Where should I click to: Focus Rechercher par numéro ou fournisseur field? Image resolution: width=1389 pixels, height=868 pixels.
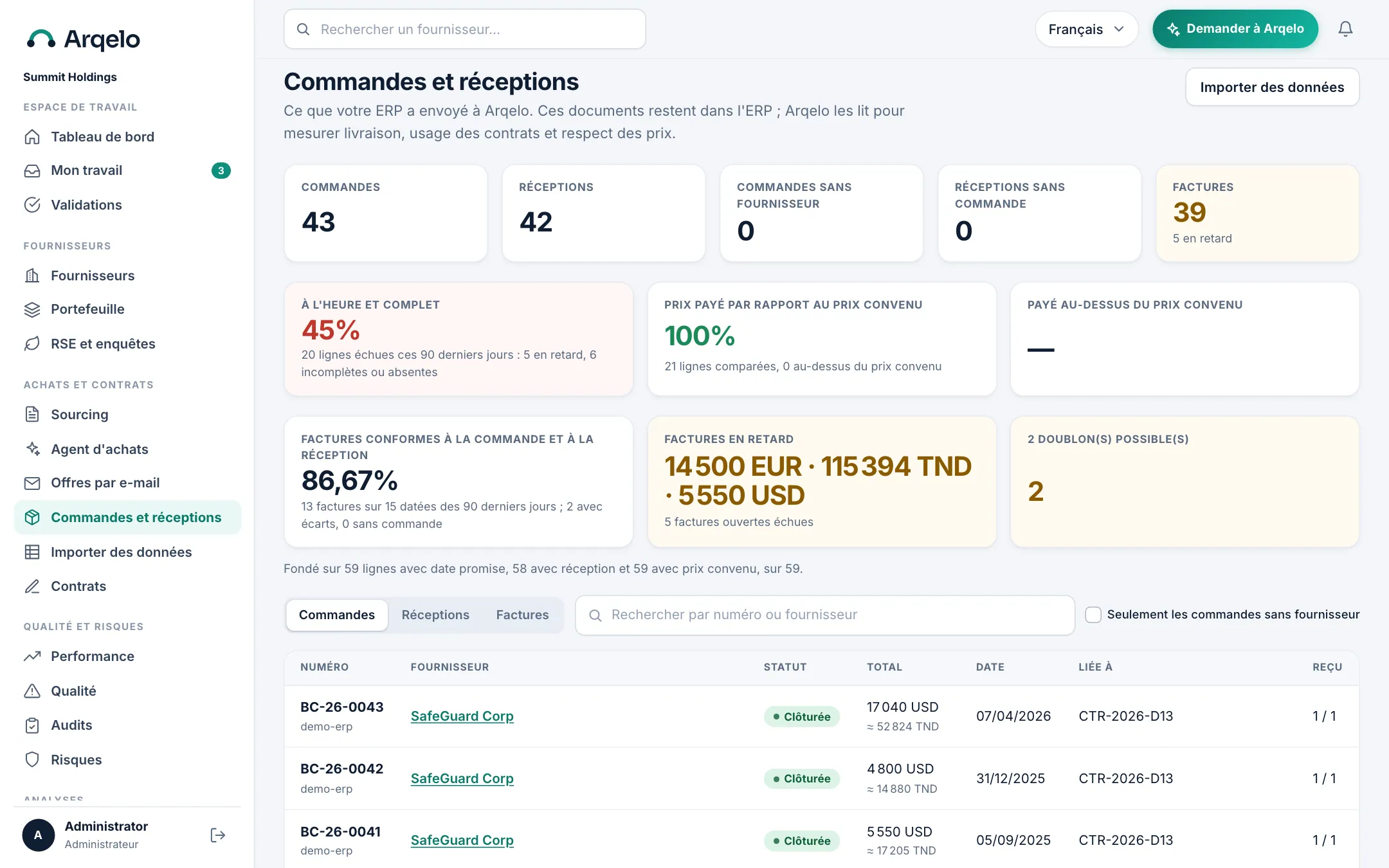pyautogui.click(x=825, y=615)
